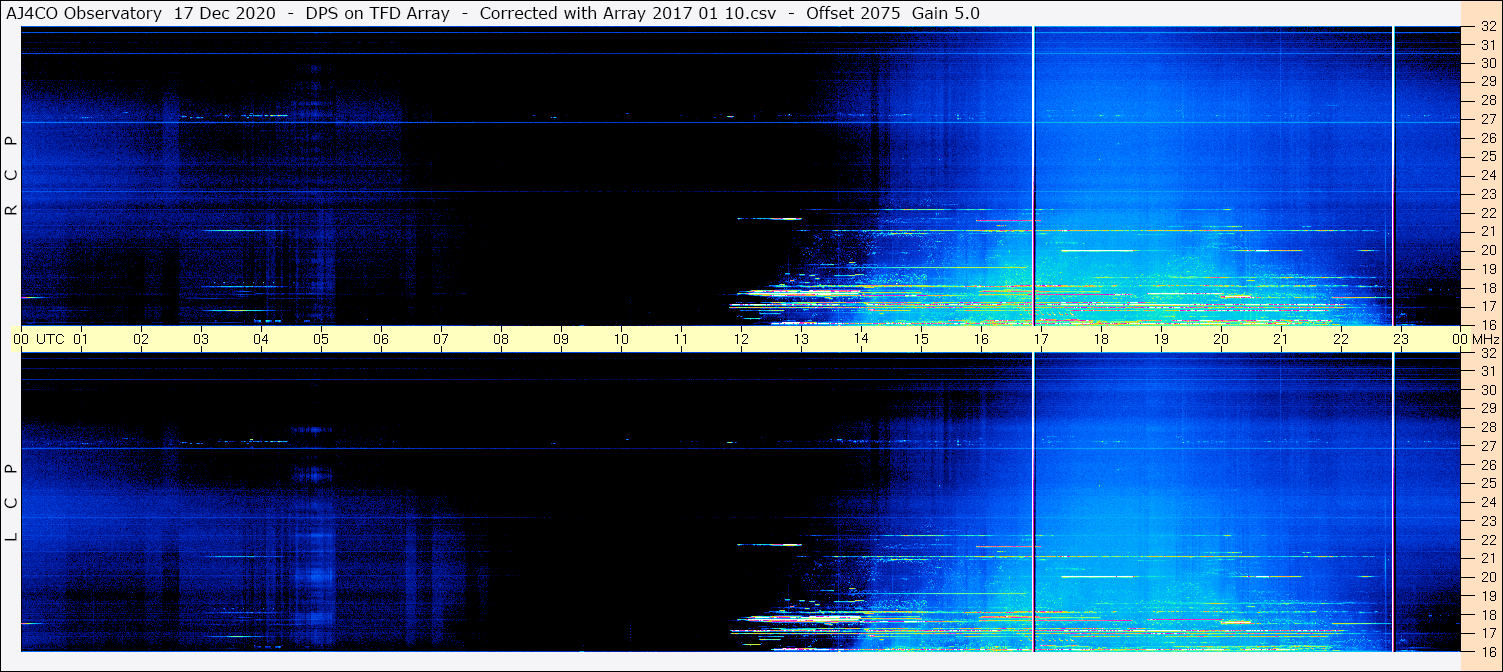The height and width of the screenshot is (672, 1503).
Task: Click the 00 UTC label at axis start
Action: coord(21,339)
